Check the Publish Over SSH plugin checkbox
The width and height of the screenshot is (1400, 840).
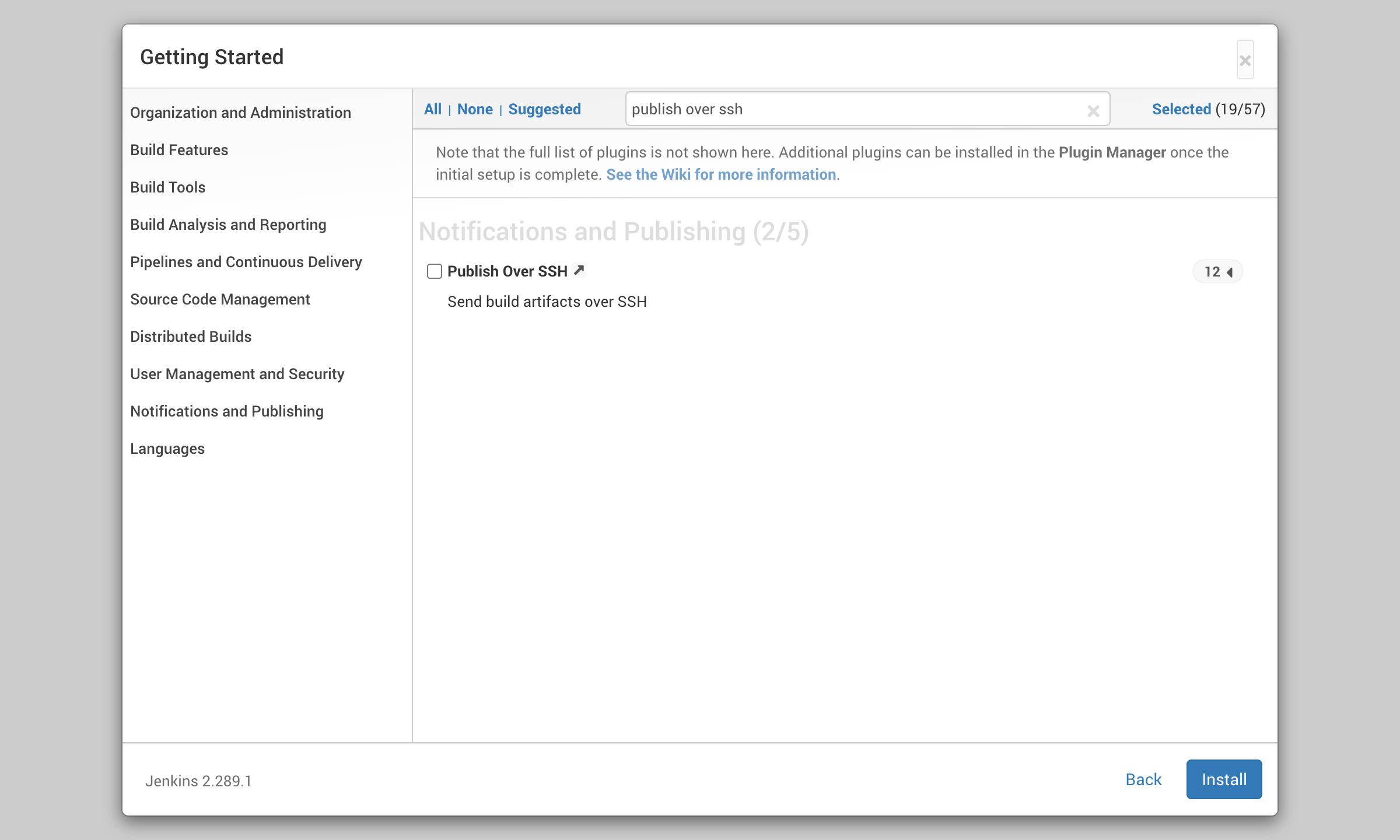pyautogui.click(x=435, y=271)
